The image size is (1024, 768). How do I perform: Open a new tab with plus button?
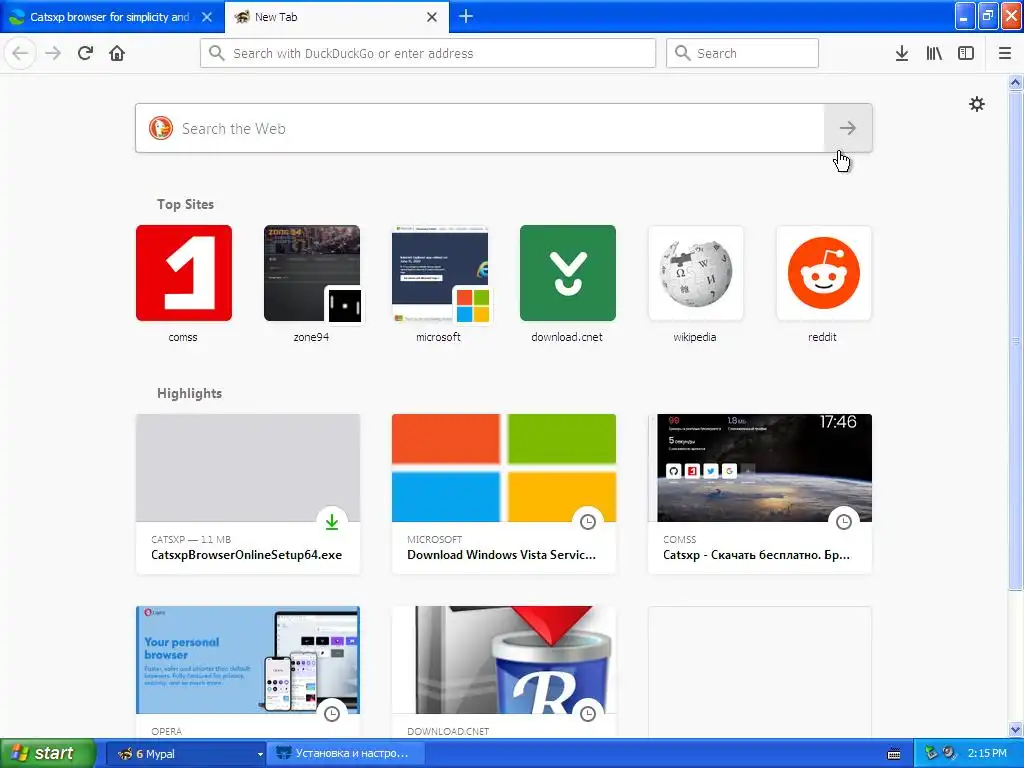click(x=466, y=16)
